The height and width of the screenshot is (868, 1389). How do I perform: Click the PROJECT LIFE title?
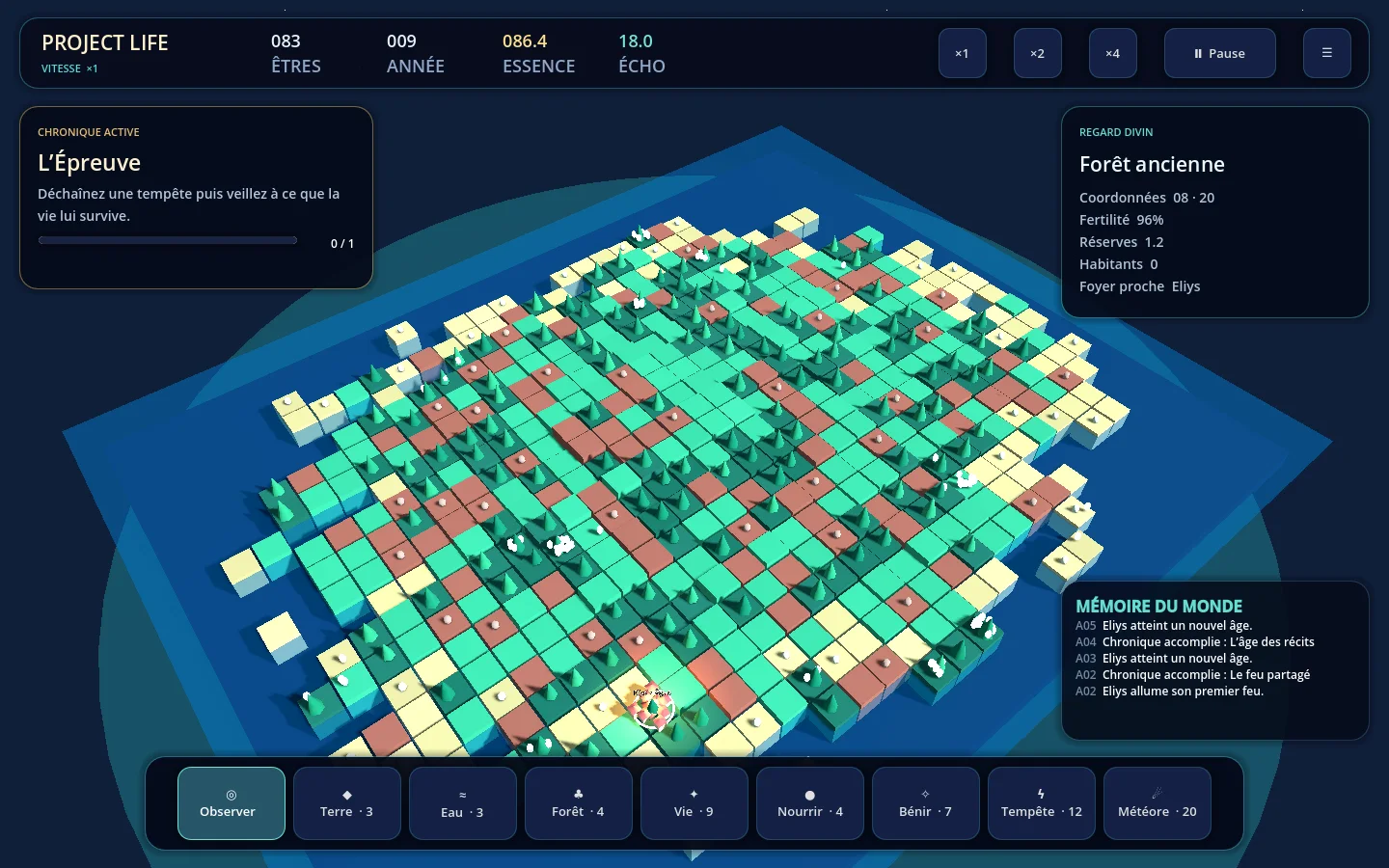coord(105,42)
